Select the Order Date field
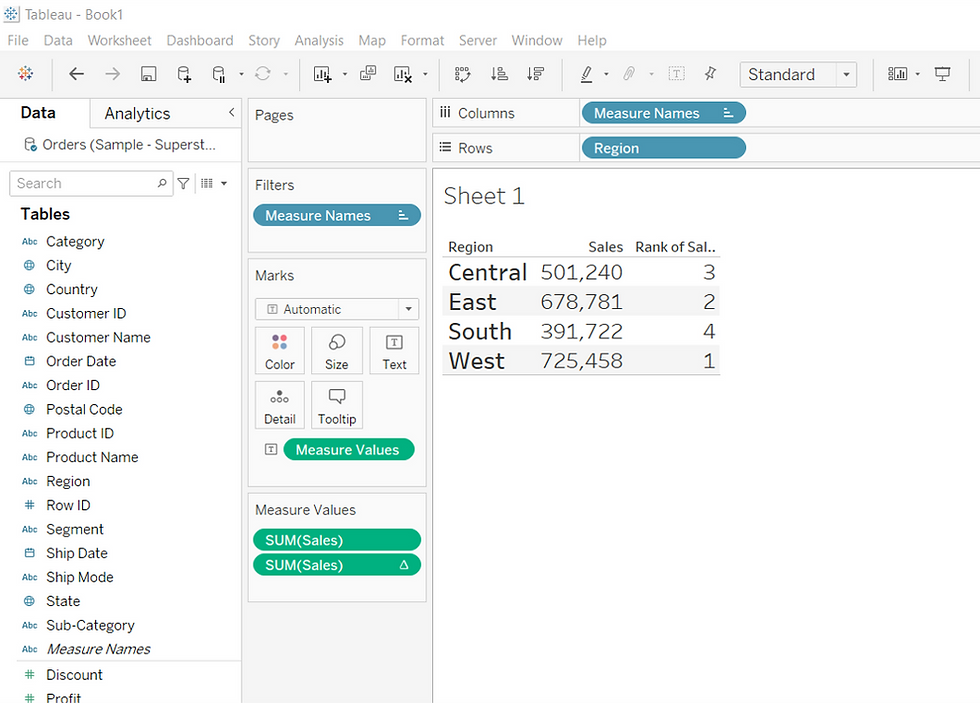The width and height of the screenshot is (980, 703). pos(81,361)
